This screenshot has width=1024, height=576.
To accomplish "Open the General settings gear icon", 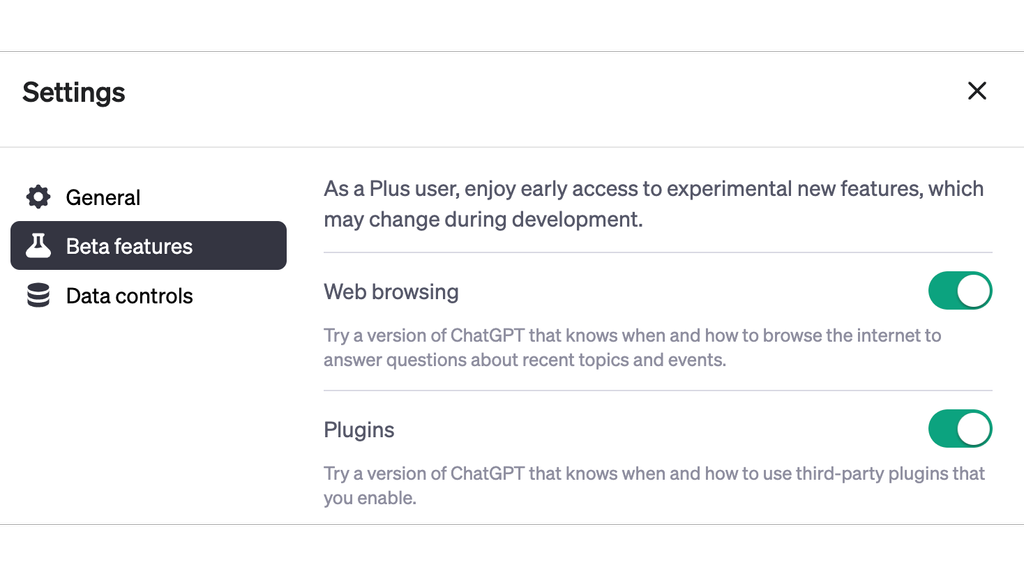I will [38, 197].
